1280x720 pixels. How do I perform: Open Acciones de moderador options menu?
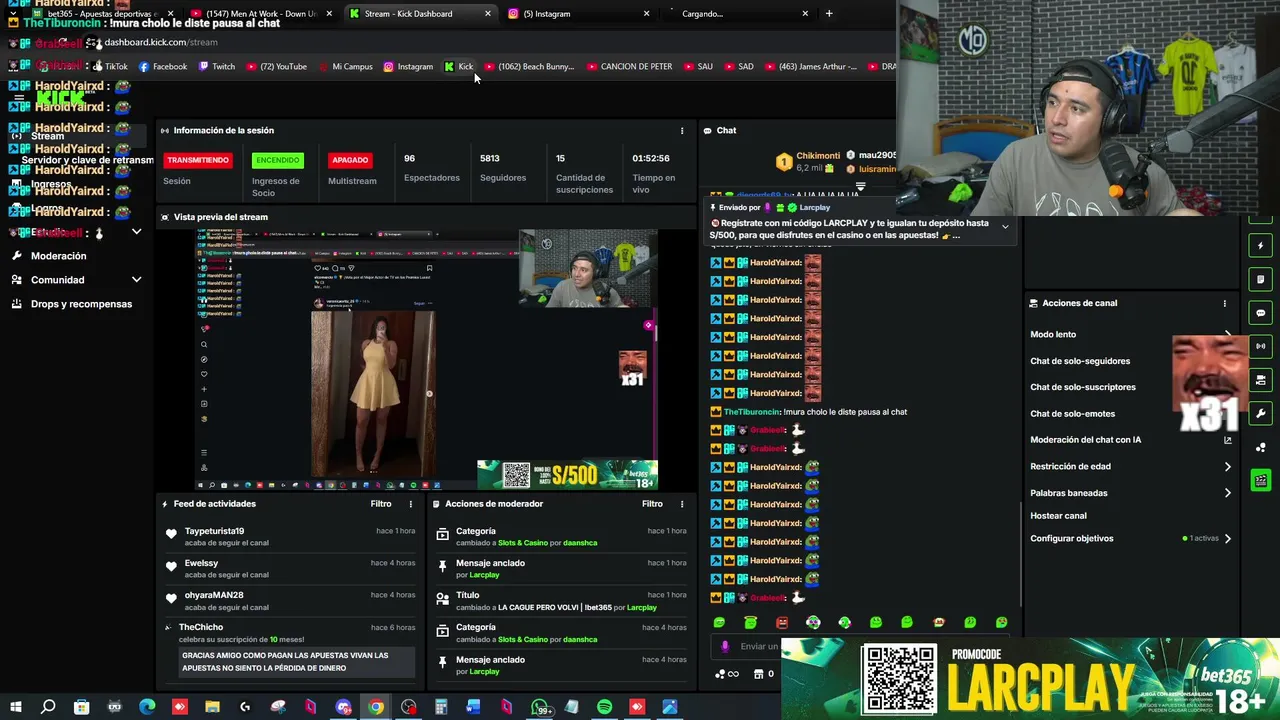[682, 504]
